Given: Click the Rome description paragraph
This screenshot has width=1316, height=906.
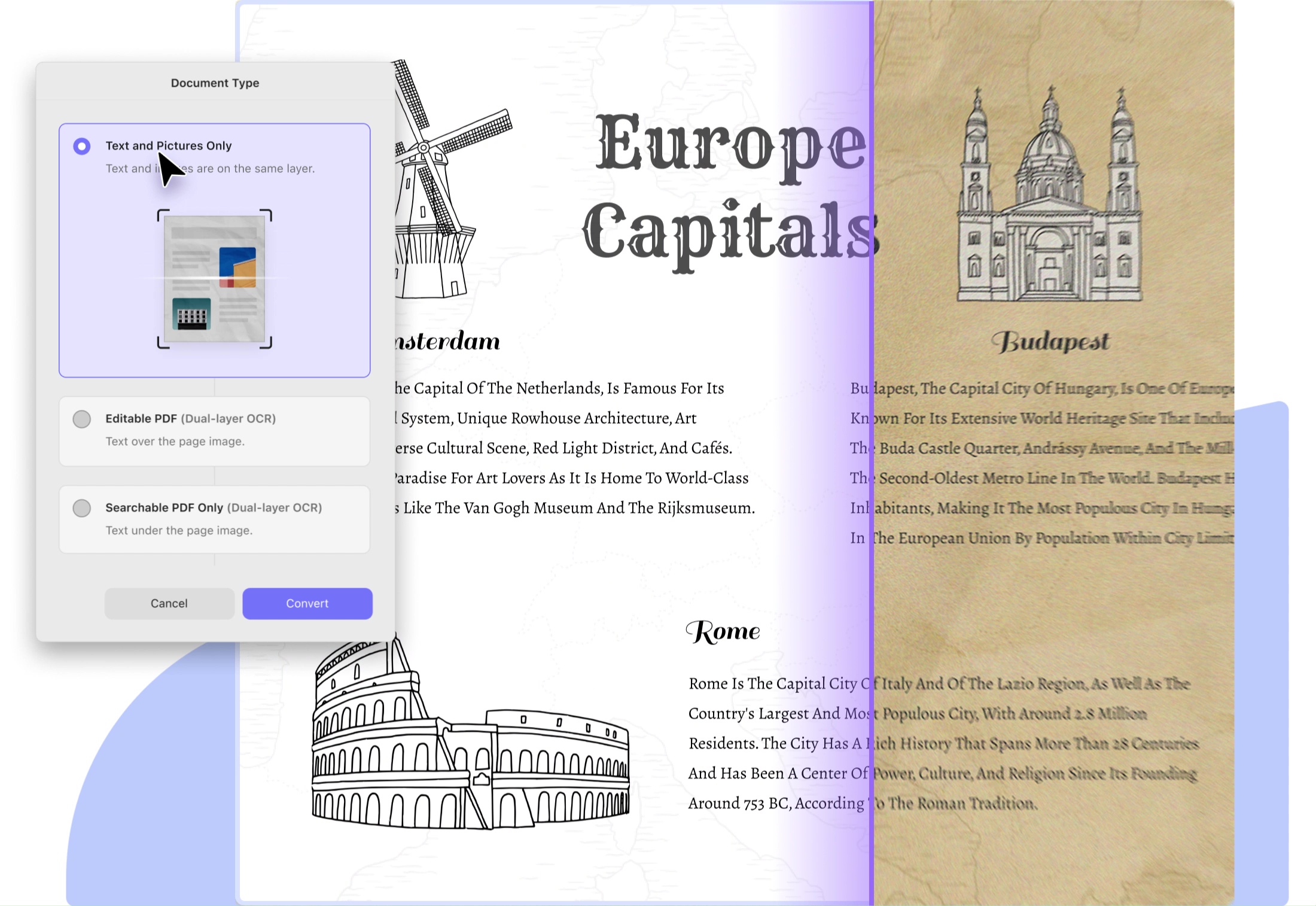Looking at the screenshot, I should [778, 743].
